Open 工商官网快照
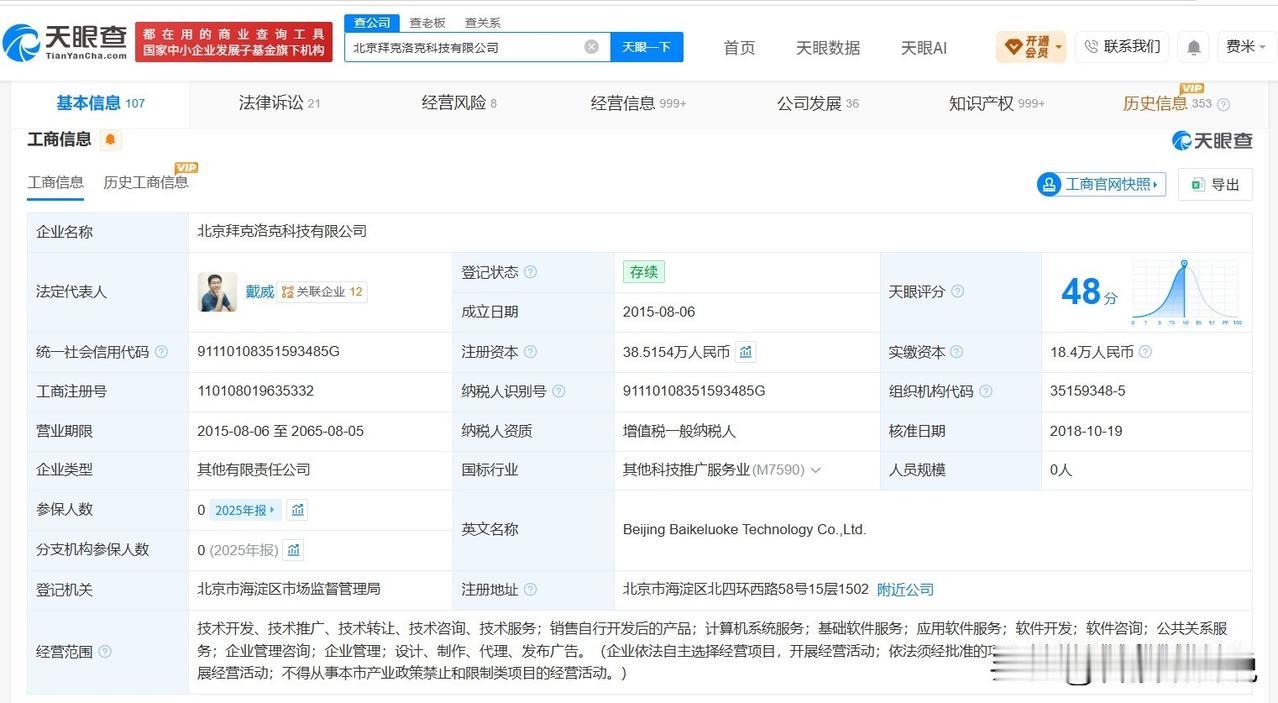1278x703 pixels. pyautogui.click(x=1101, y=184)
